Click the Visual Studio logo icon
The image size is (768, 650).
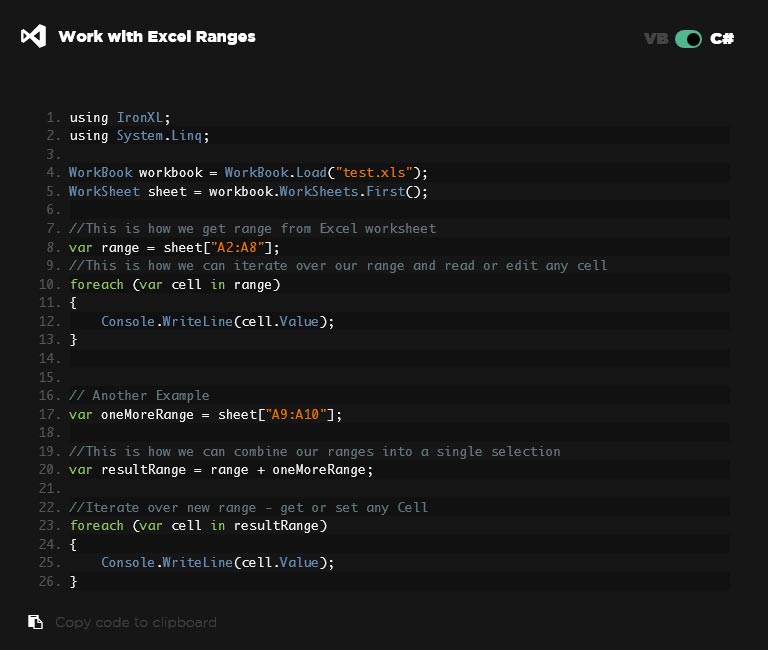coord(33,37)
